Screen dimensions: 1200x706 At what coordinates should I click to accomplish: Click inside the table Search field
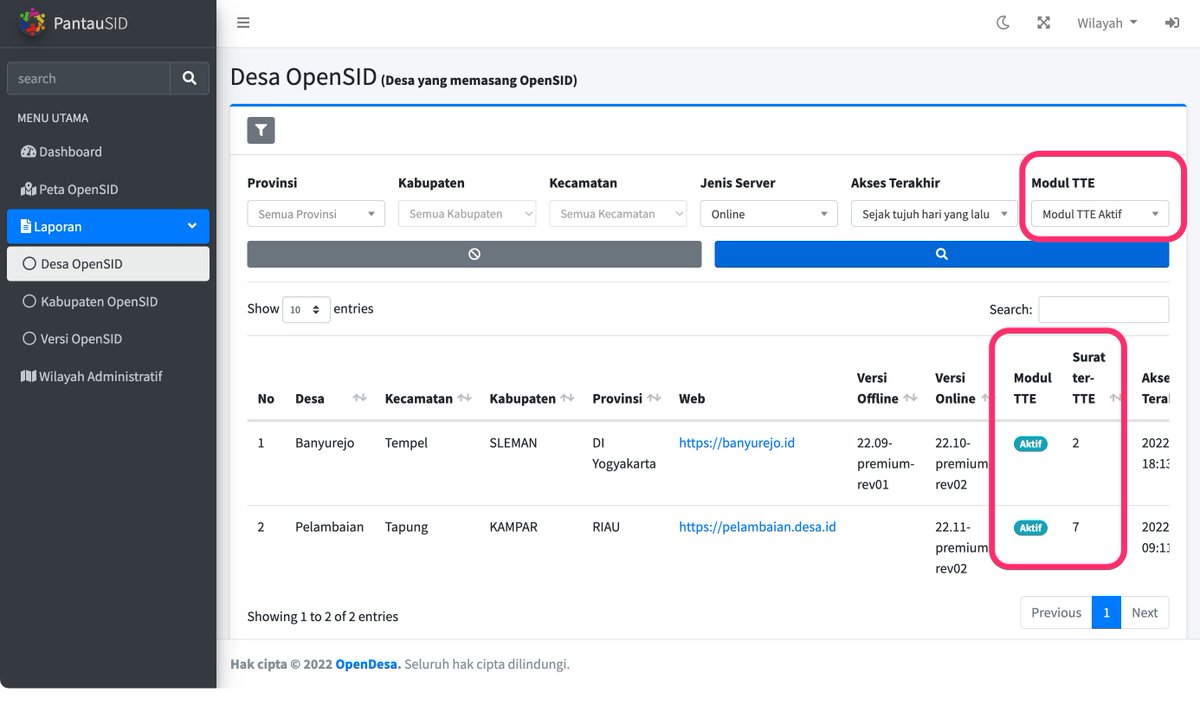(1103, 309)
